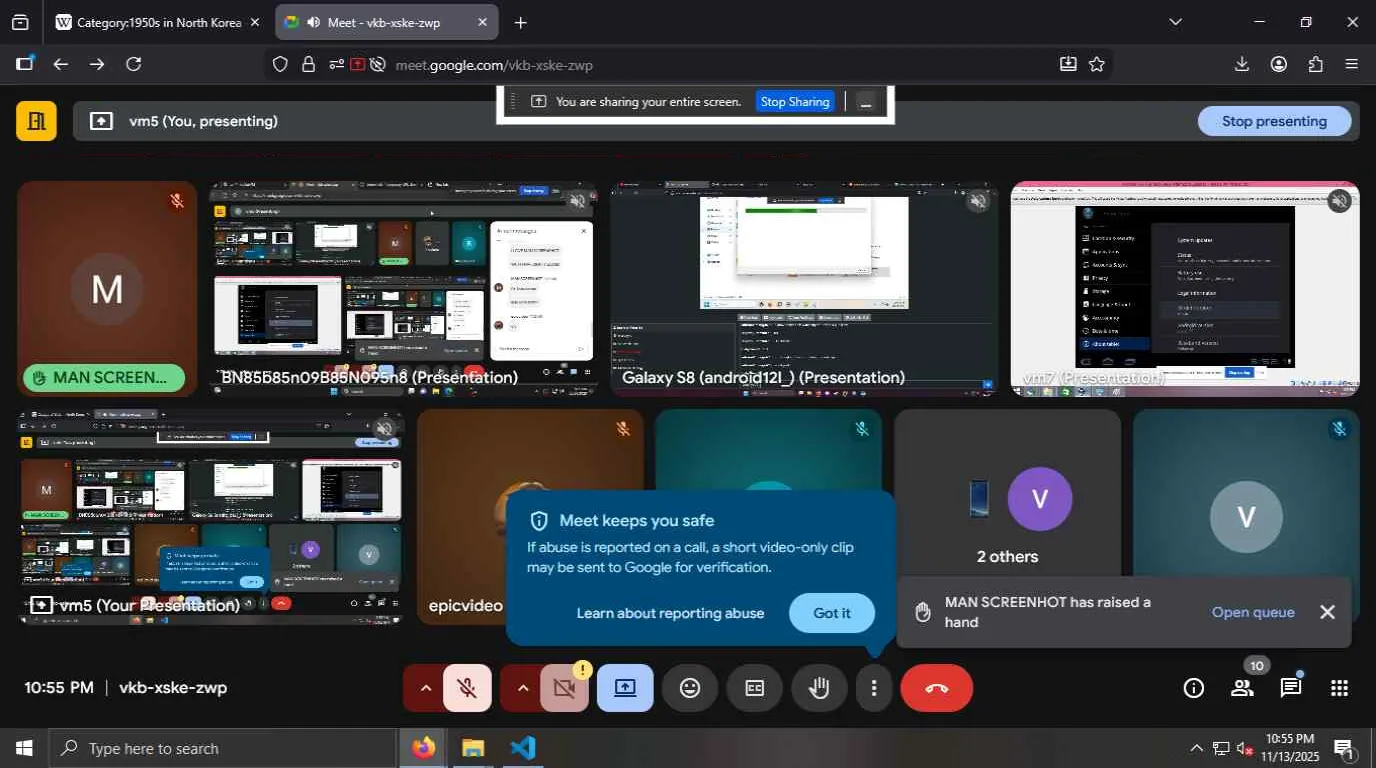
Task: Open the network tray icon
Action: click(1221, 748)
